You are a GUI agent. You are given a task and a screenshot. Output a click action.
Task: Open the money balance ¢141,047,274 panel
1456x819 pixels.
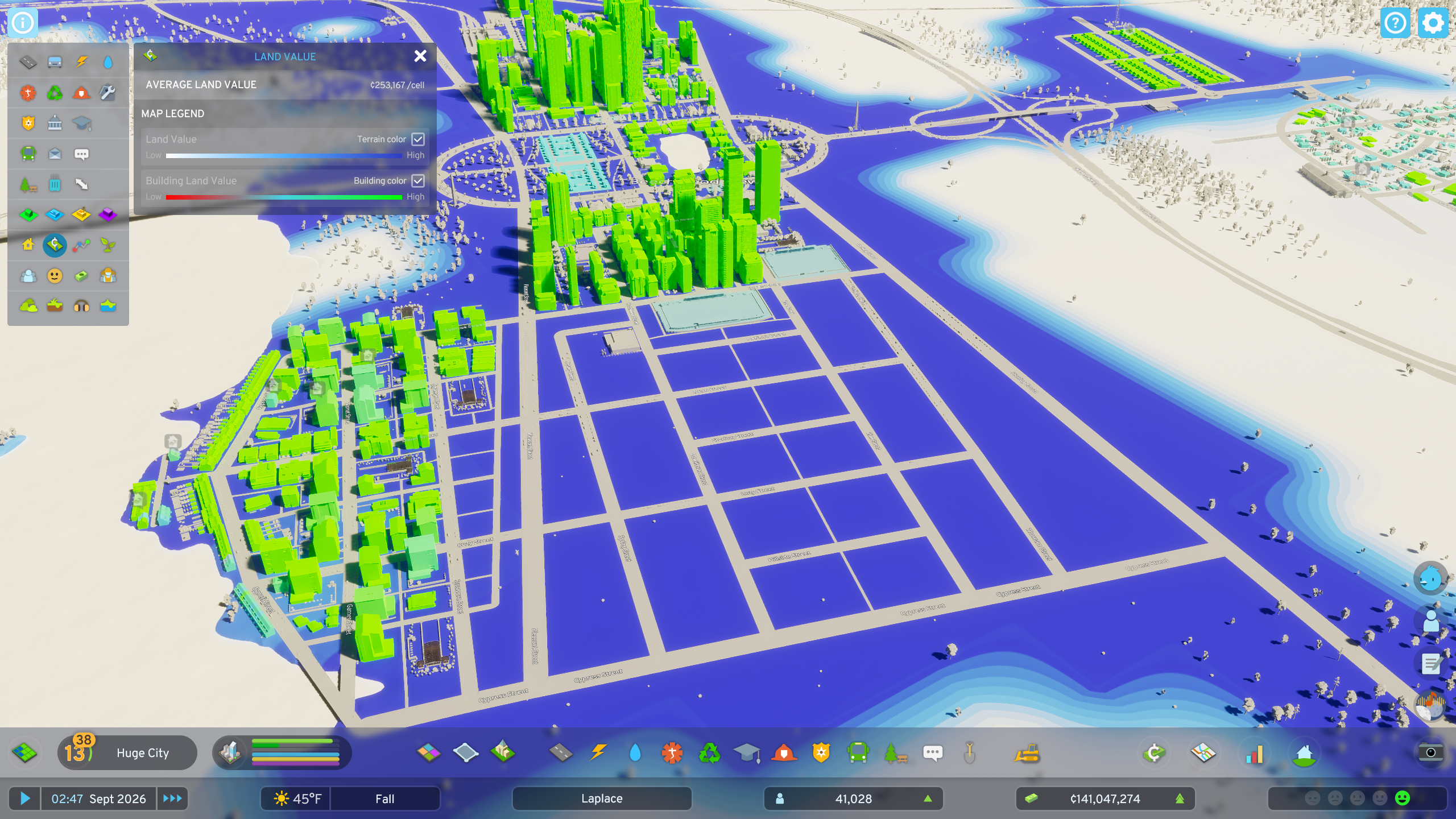[1105, 799]
